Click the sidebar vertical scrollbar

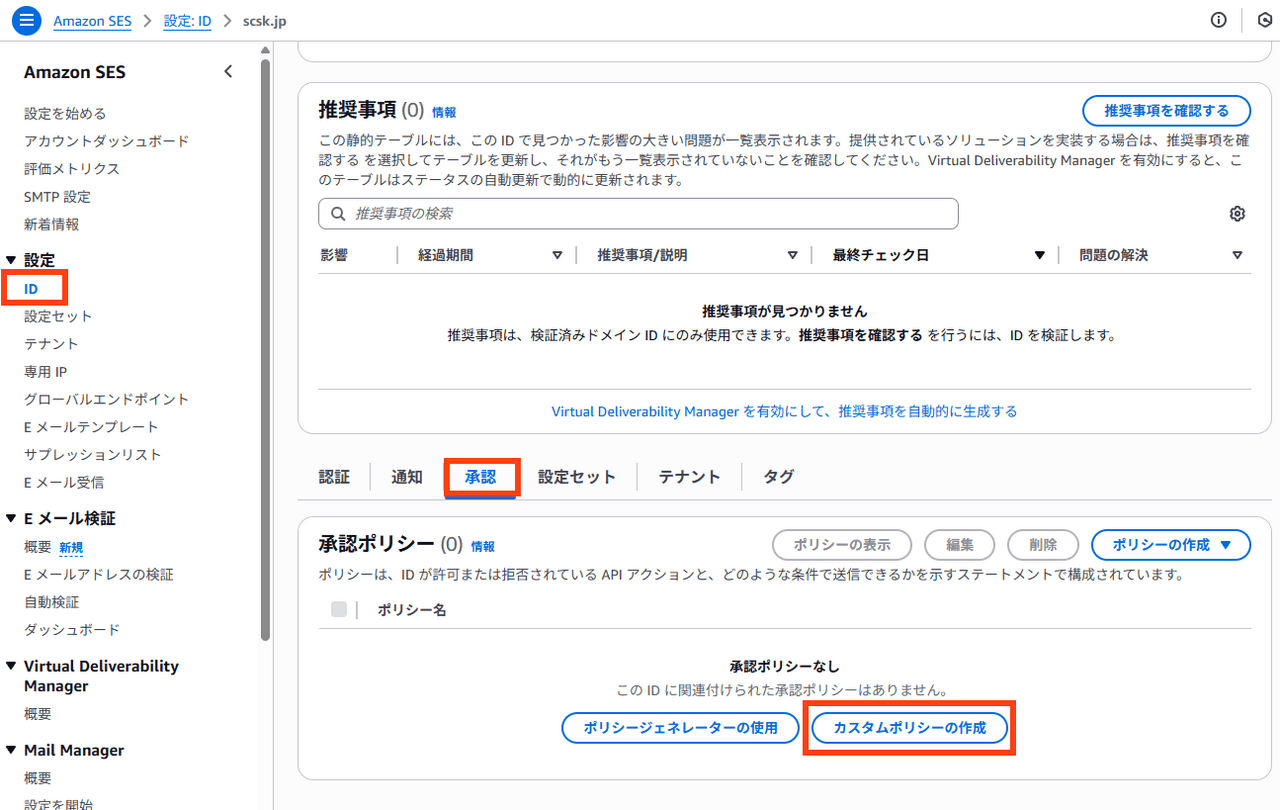coord(264,350)
